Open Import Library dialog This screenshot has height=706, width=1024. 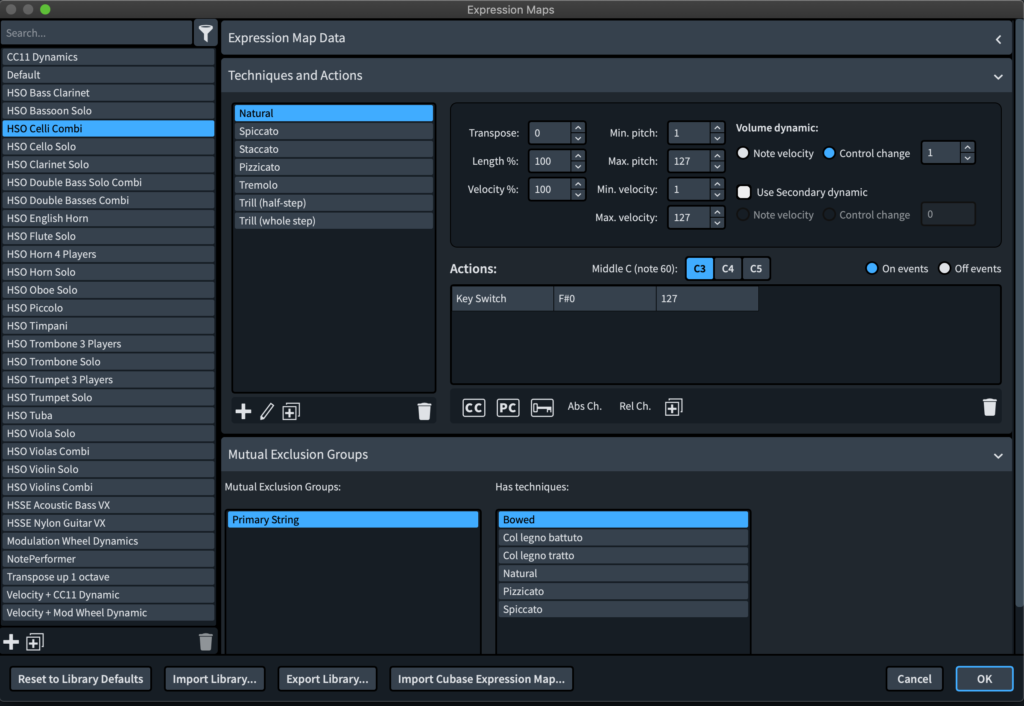click(214, 679)
